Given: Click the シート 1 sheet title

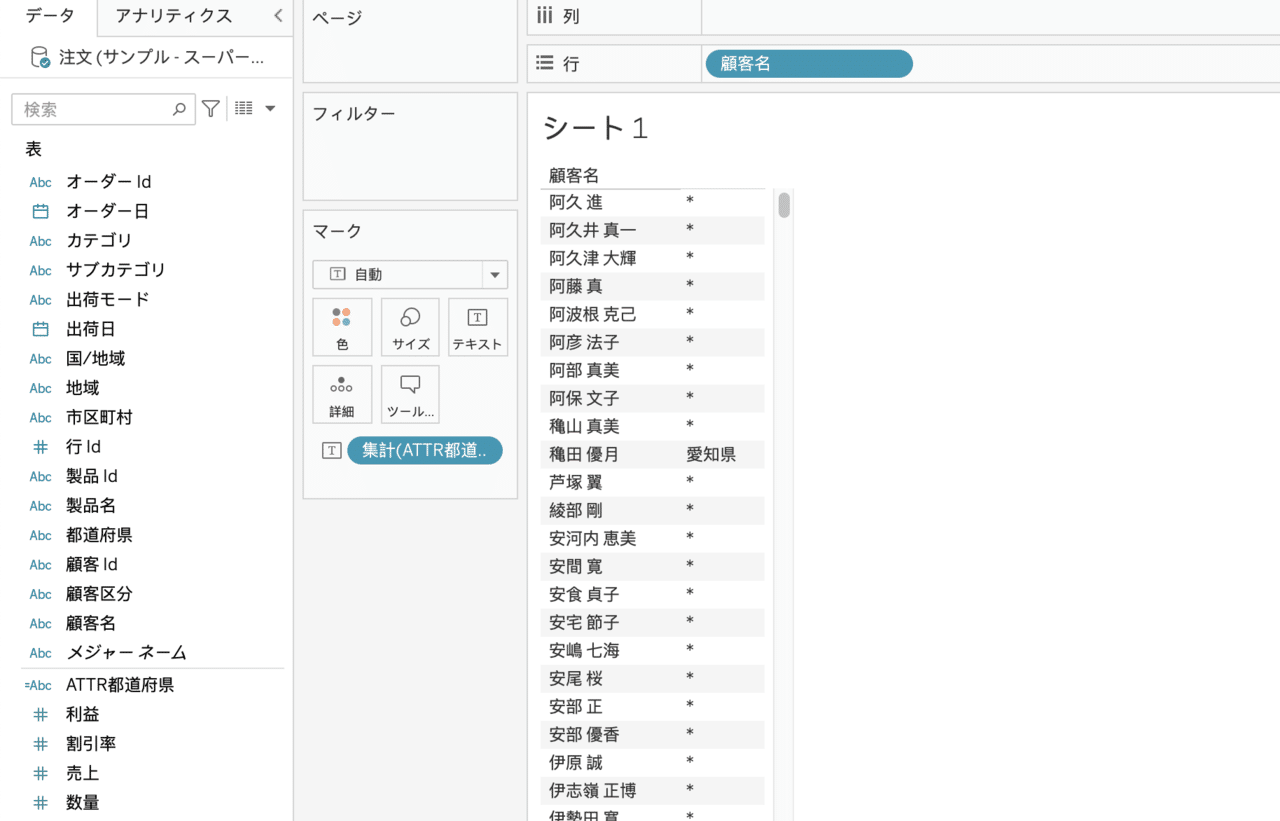Looking at the screenshot, I should (596, 127).
